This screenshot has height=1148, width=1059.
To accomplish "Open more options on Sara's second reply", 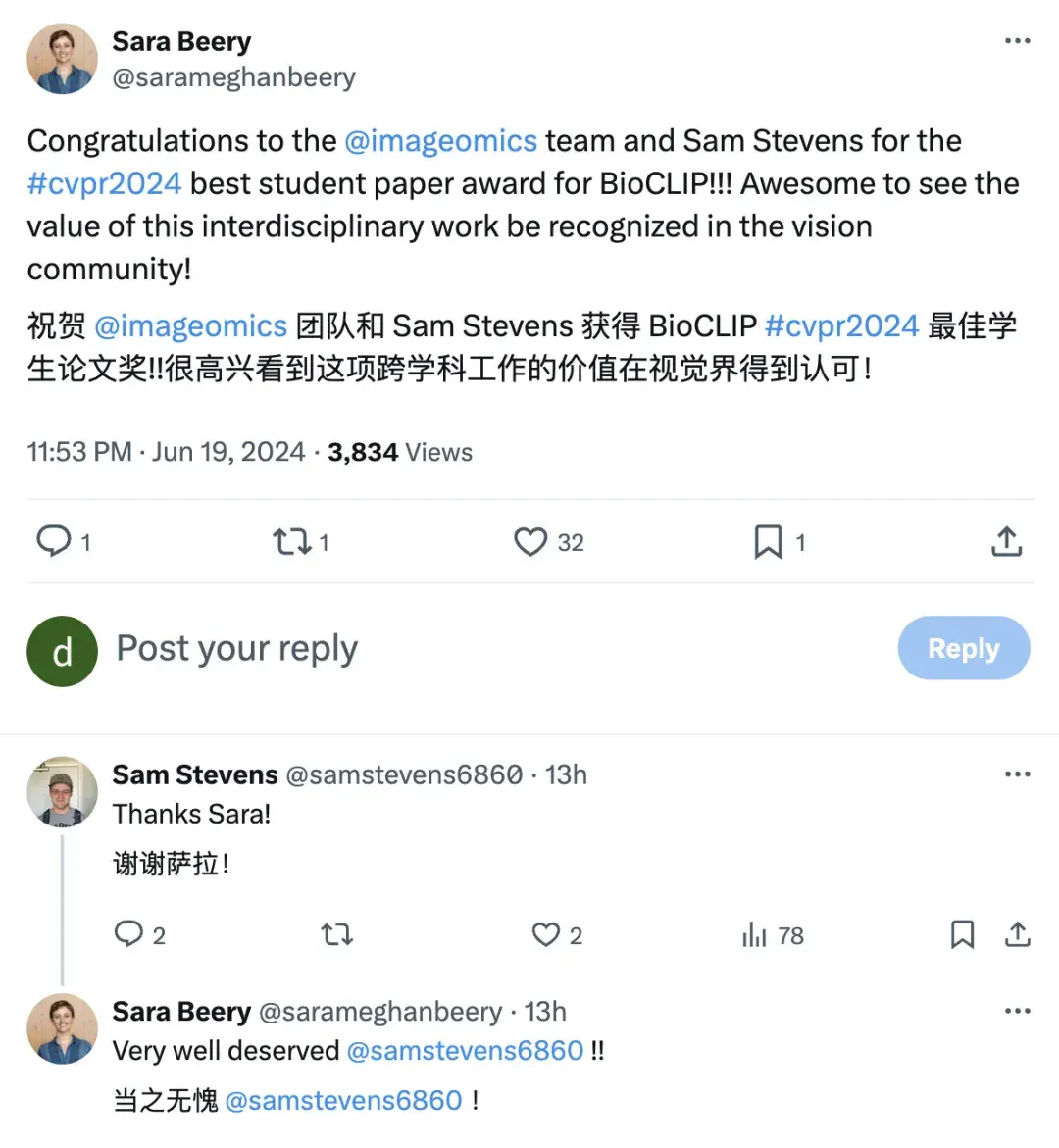I will [x=1017, y=1011].
